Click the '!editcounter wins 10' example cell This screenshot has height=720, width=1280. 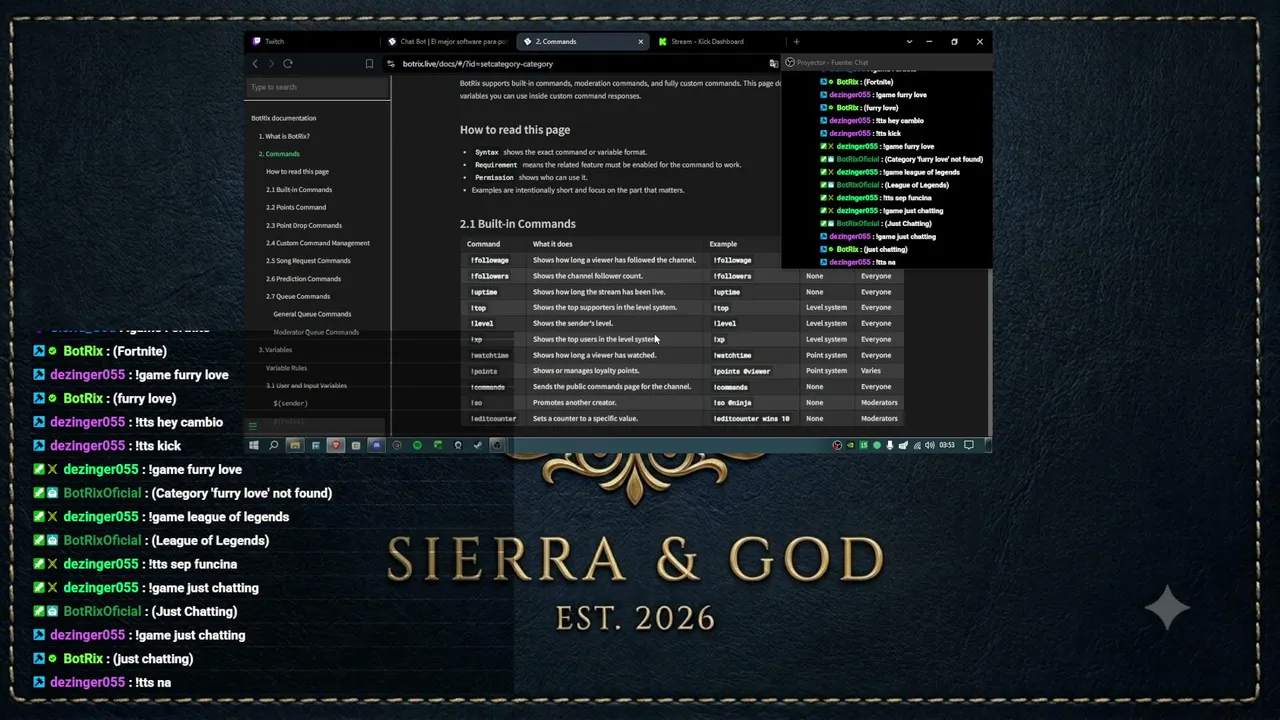pos(751,419)
